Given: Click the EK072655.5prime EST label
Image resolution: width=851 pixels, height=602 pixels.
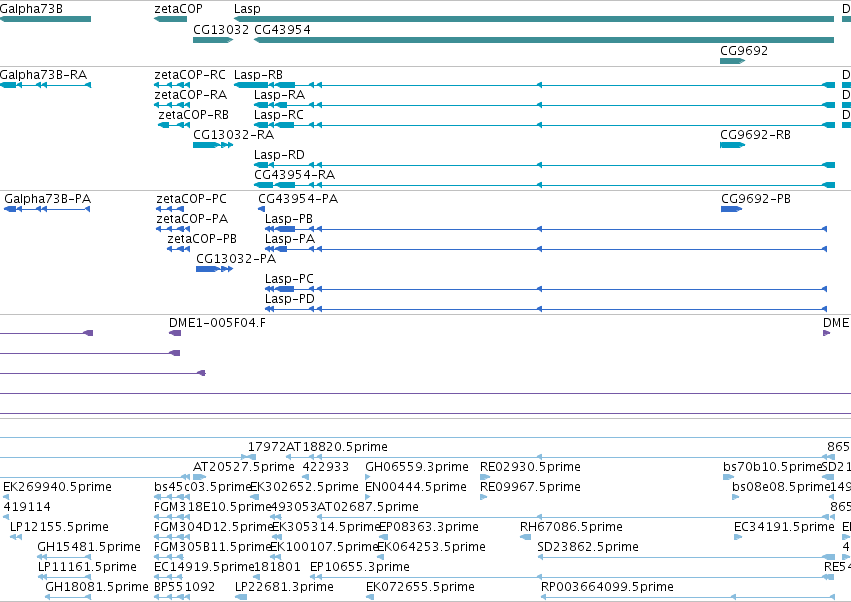Looking at the screenshot, I should click(420, 587).
